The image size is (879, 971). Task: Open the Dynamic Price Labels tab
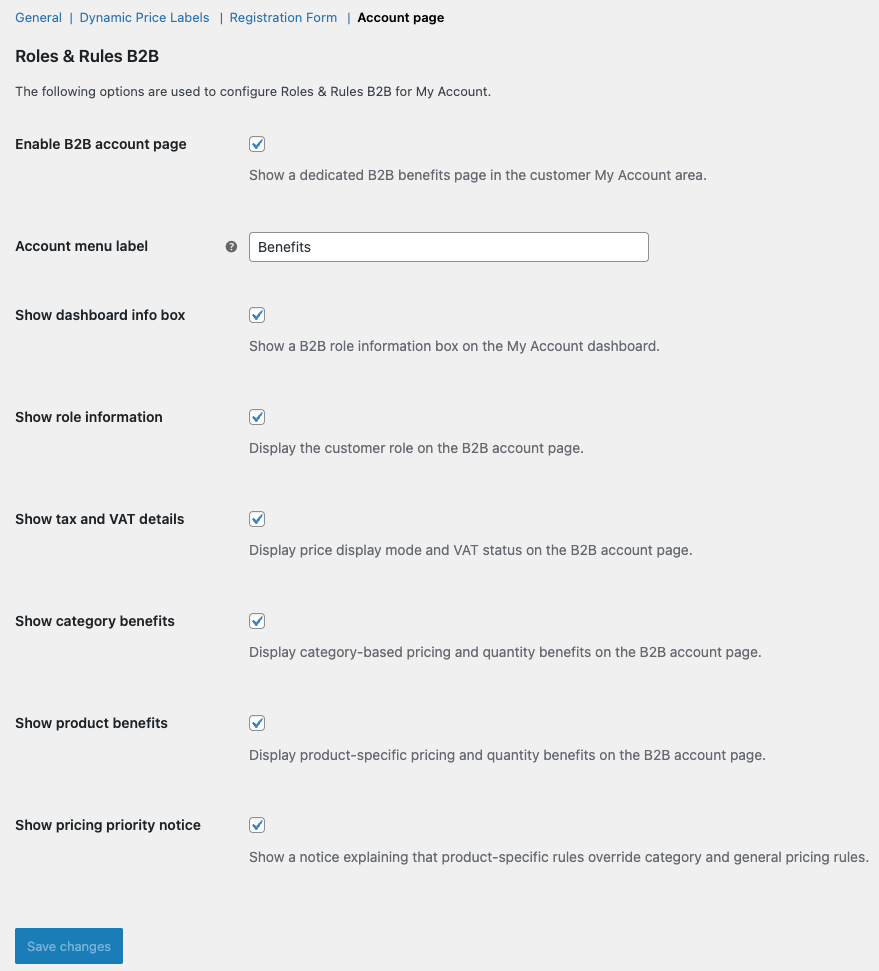(x=144, y=17)
